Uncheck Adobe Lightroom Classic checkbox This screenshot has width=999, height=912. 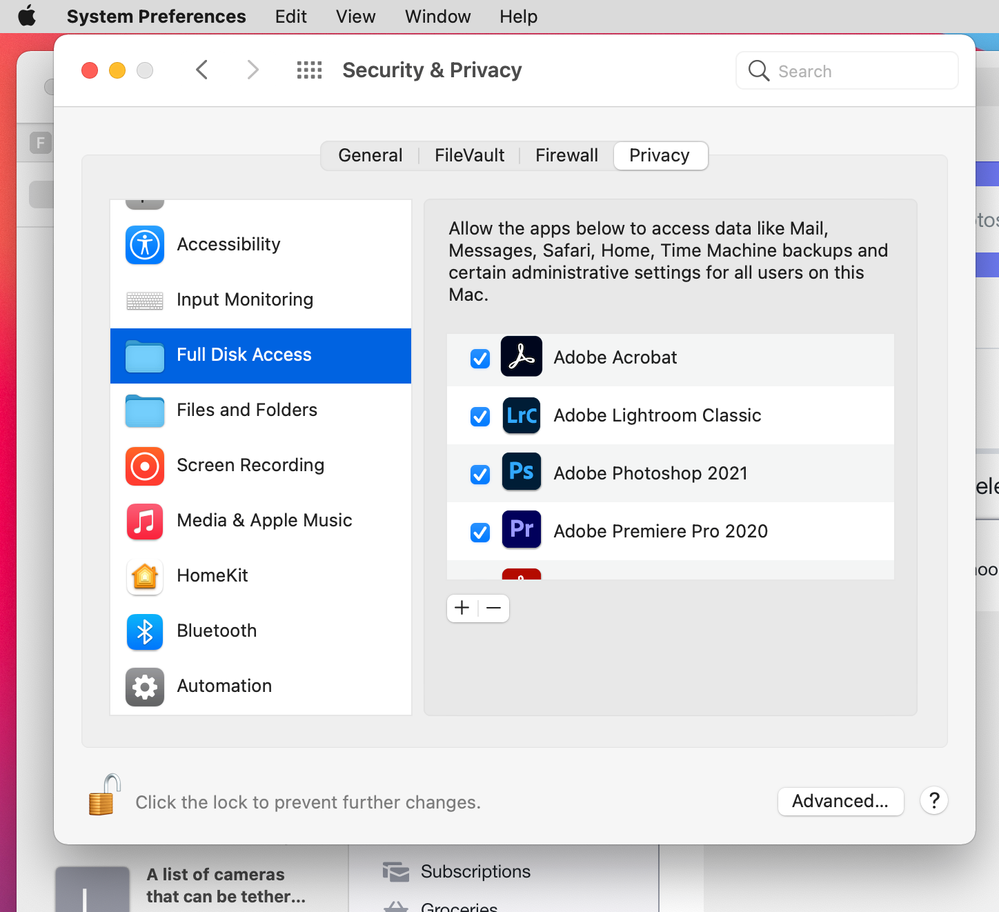480,417
